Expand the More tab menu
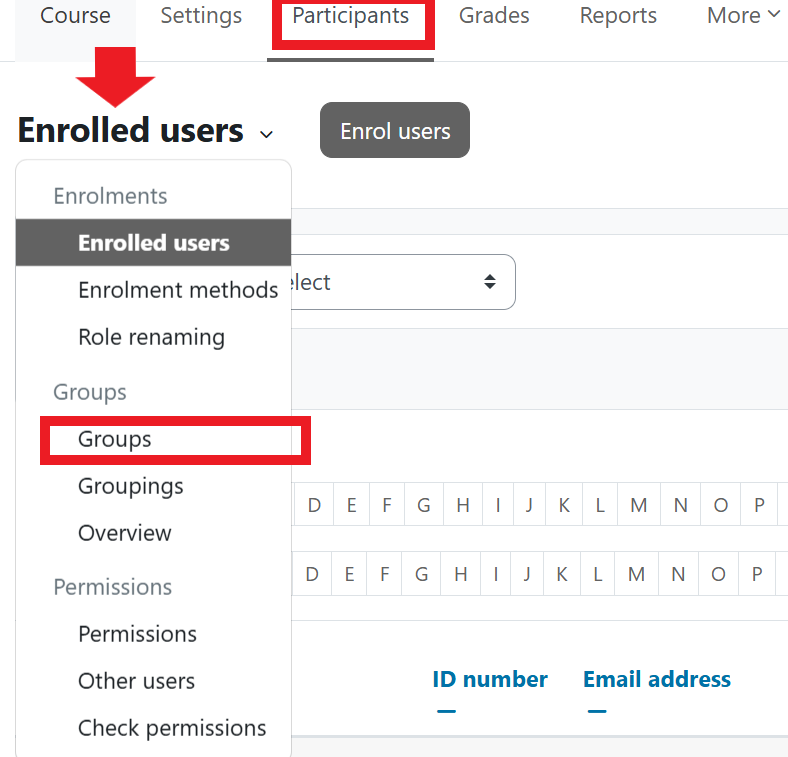This screenshot has width=788, height=757. (743, 16)
